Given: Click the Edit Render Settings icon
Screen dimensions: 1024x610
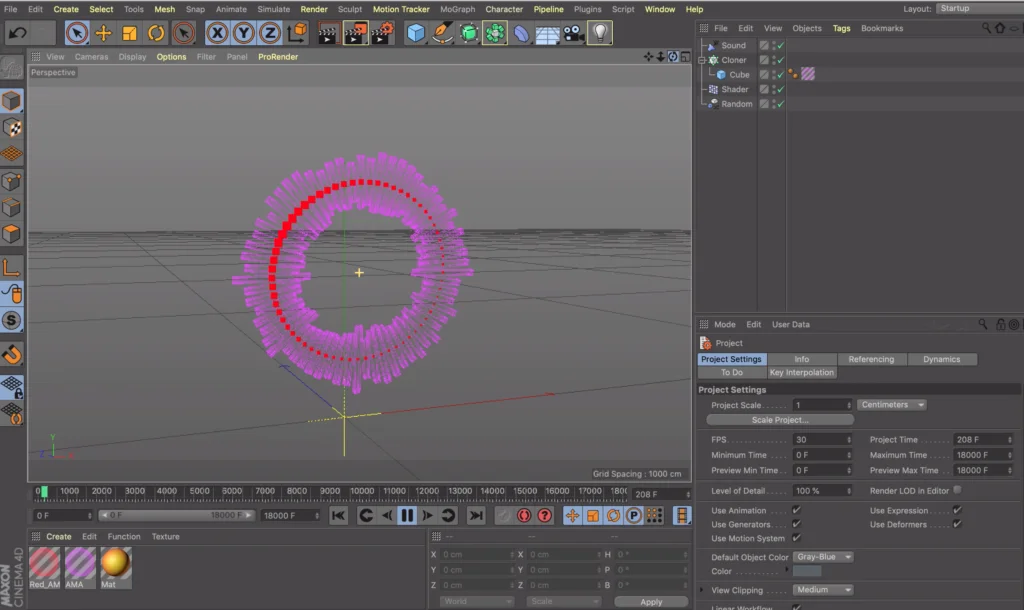Looking at the screenshot, I should tap(382, 33).
